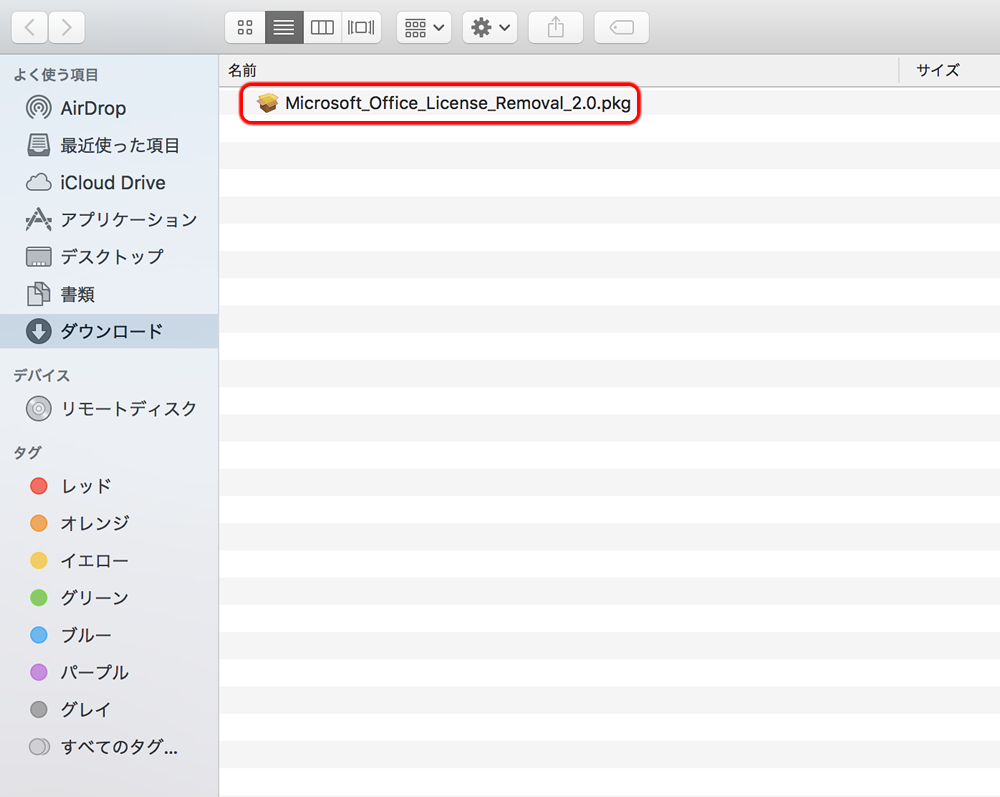Click the red レッド tag dot
This screenshot has height=797, width=1000.
click(x=39, y=486)
